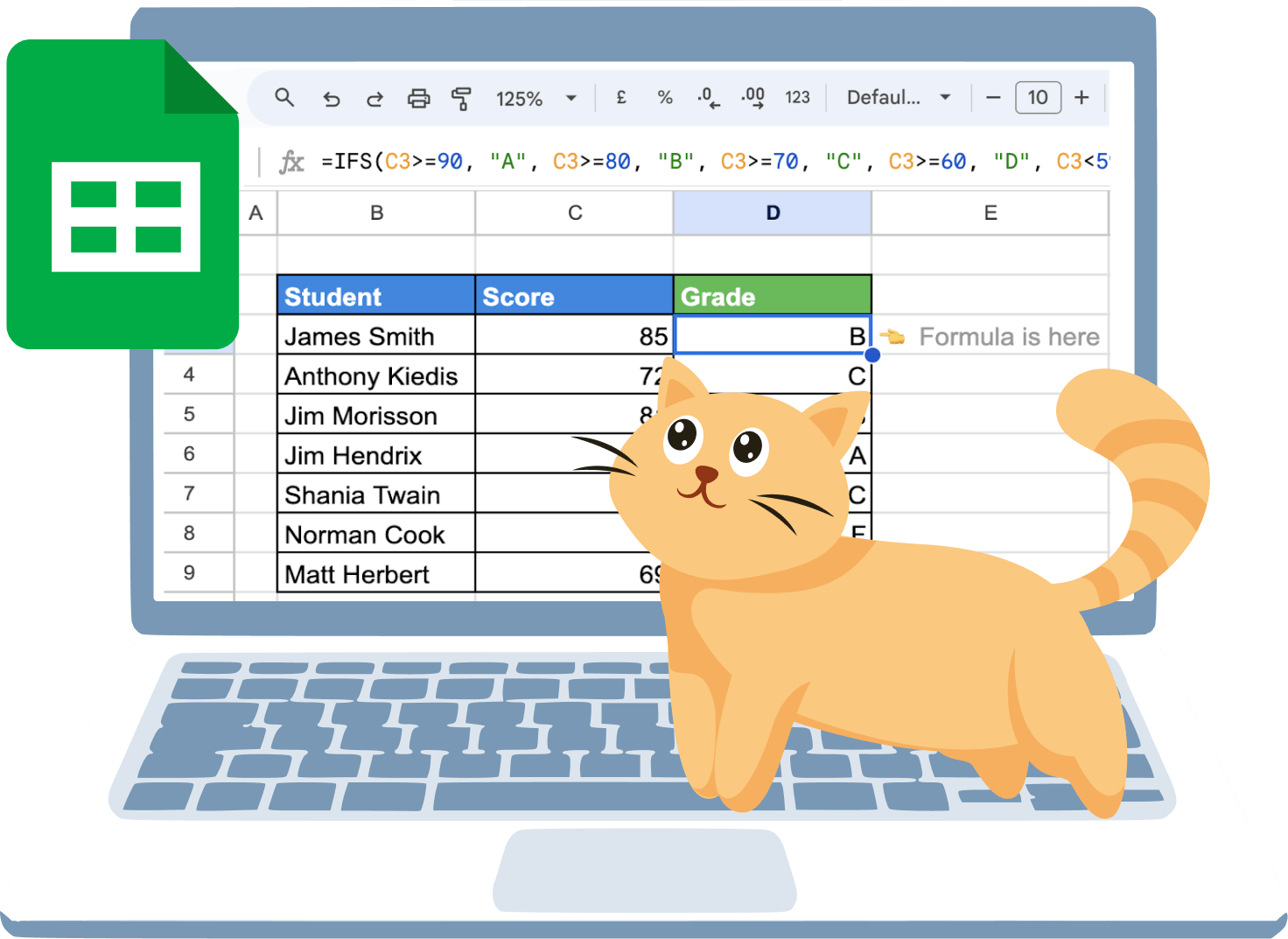Click the font size field showing 10
Screen dimensions: 1288x939
(x=1038, y=97)
